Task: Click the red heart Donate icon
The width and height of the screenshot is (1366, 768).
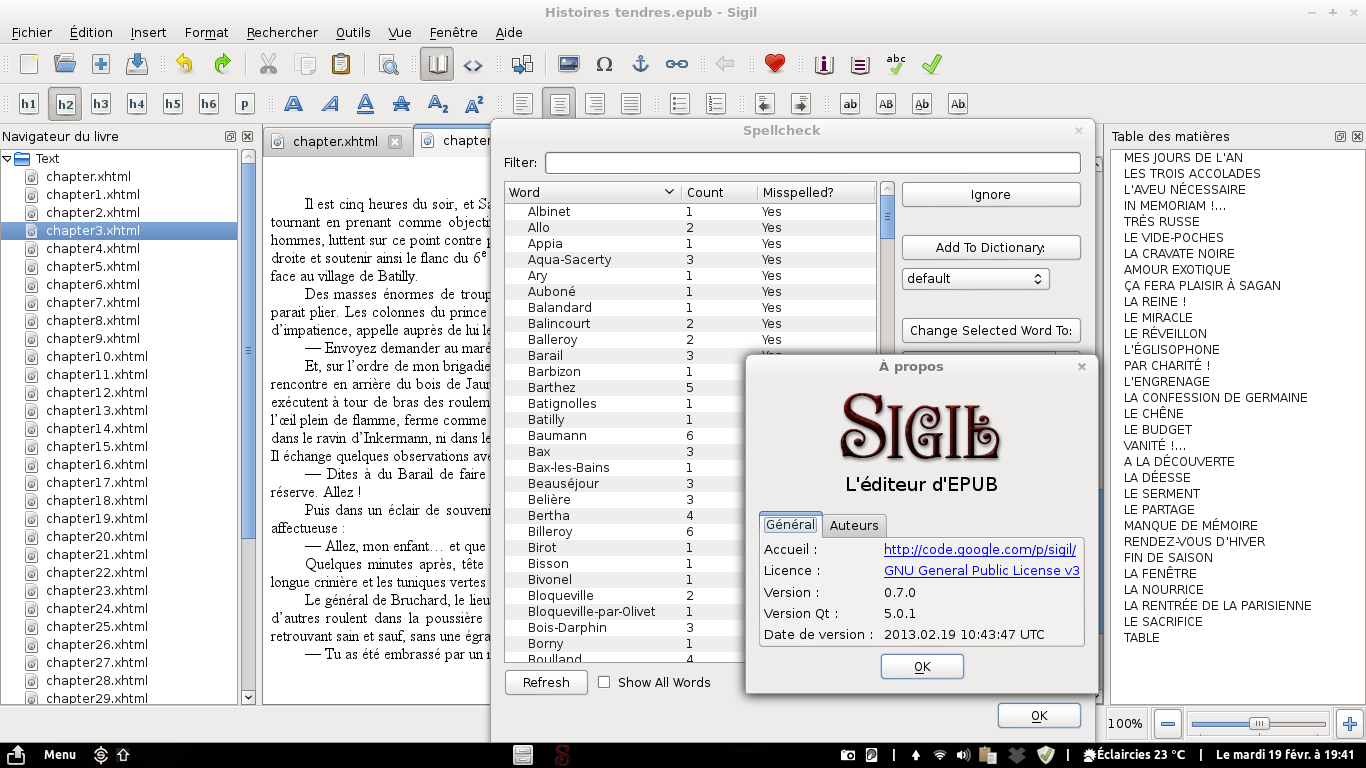Action: pyautogui.click(x=774, y=64)
